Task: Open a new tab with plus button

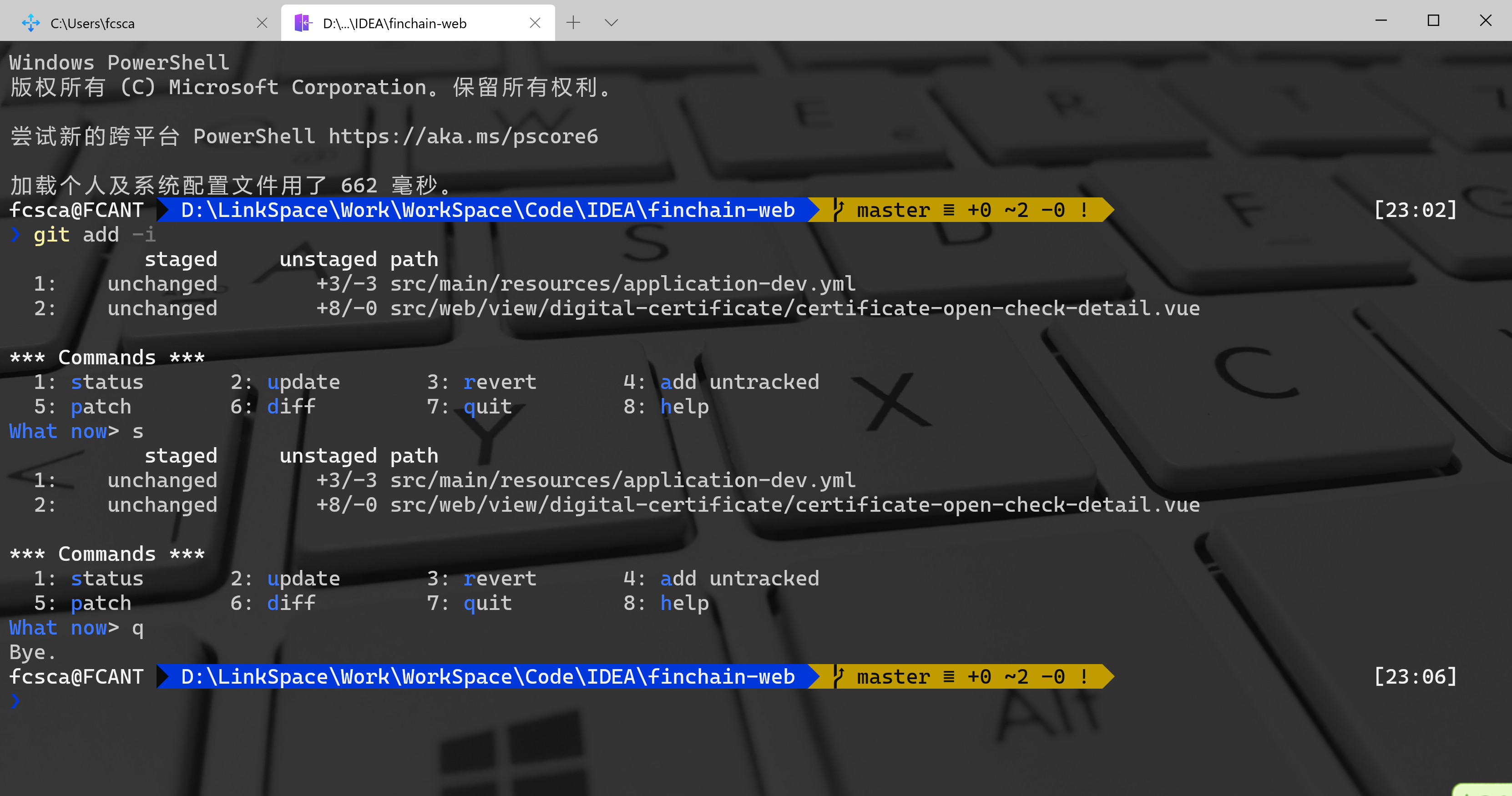Action: (573, 23)
